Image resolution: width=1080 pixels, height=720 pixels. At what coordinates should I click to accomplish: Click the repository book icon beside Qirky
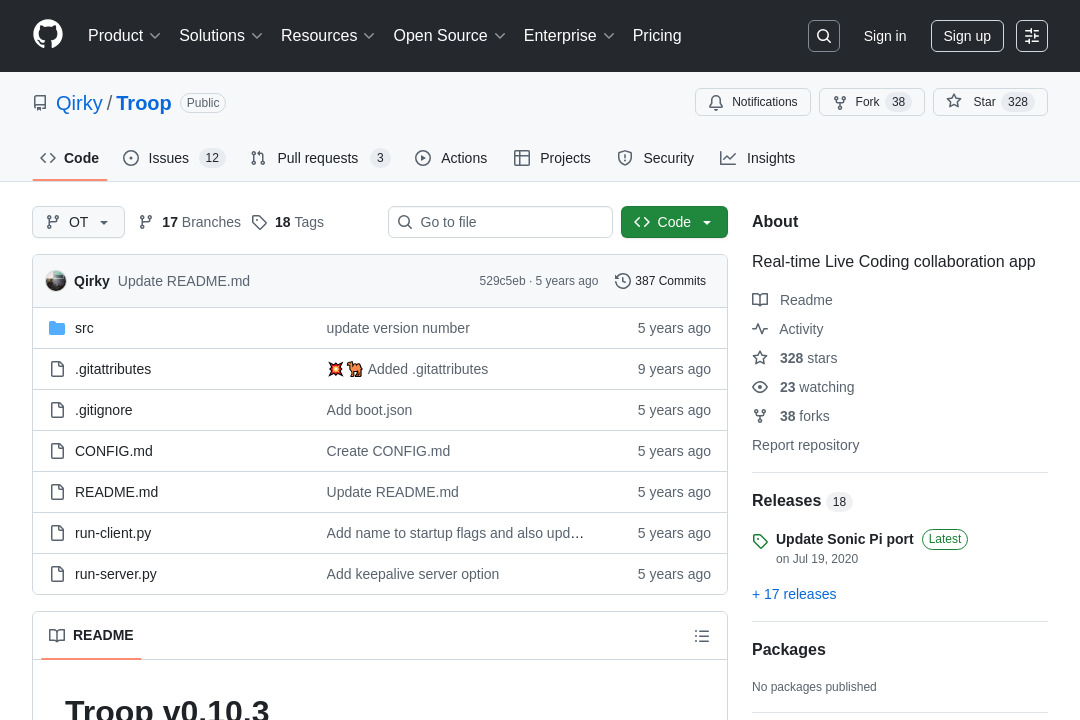40,103
